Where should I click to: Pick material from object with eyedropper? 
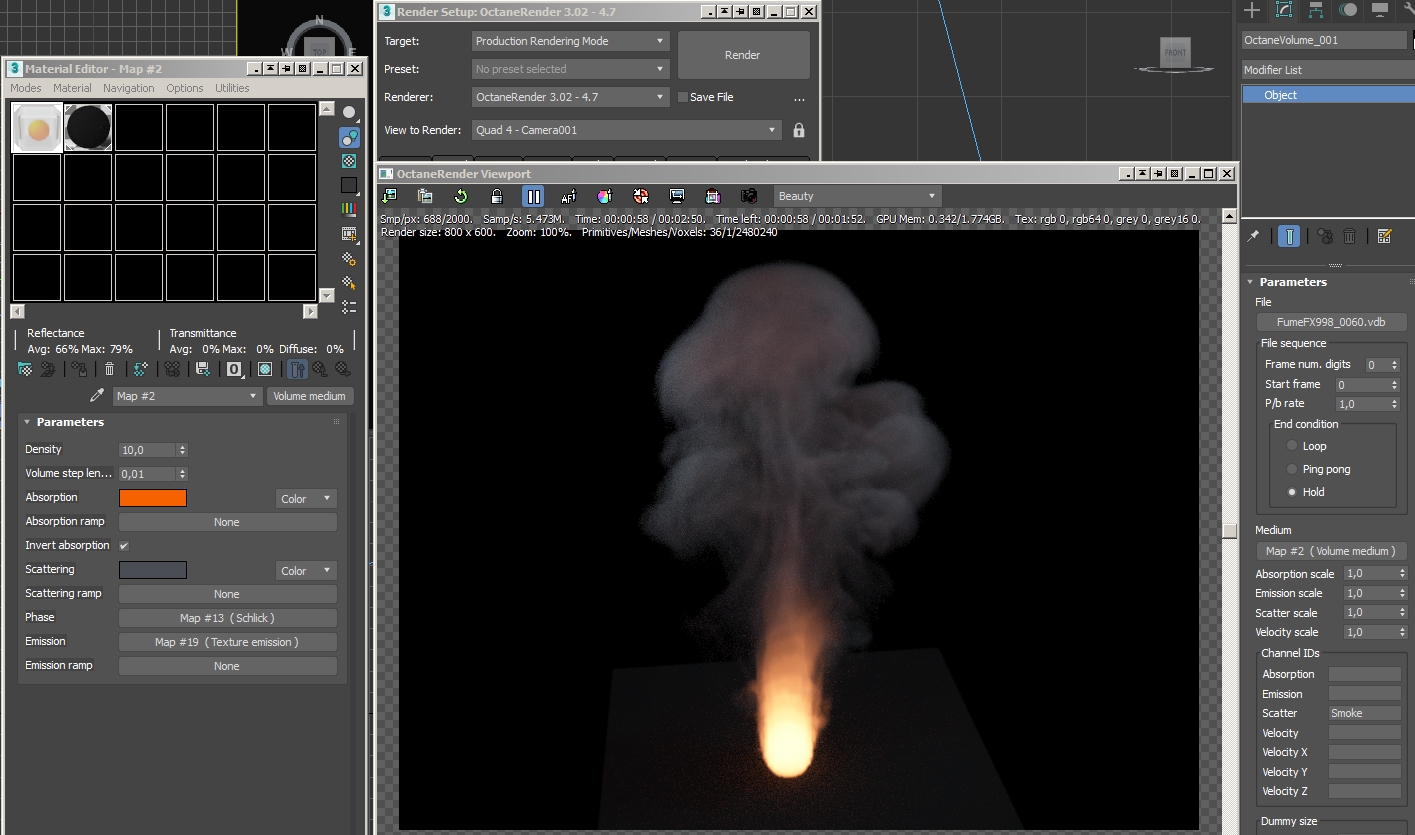coord(97,396)
